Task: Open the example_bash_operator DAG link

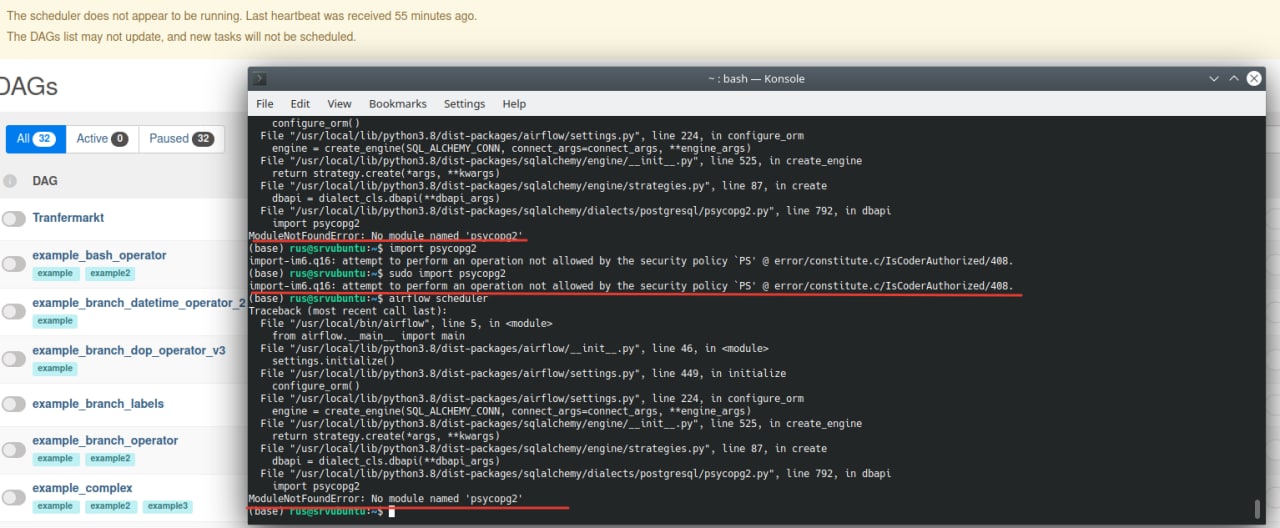Action: [x=99, y=255]
